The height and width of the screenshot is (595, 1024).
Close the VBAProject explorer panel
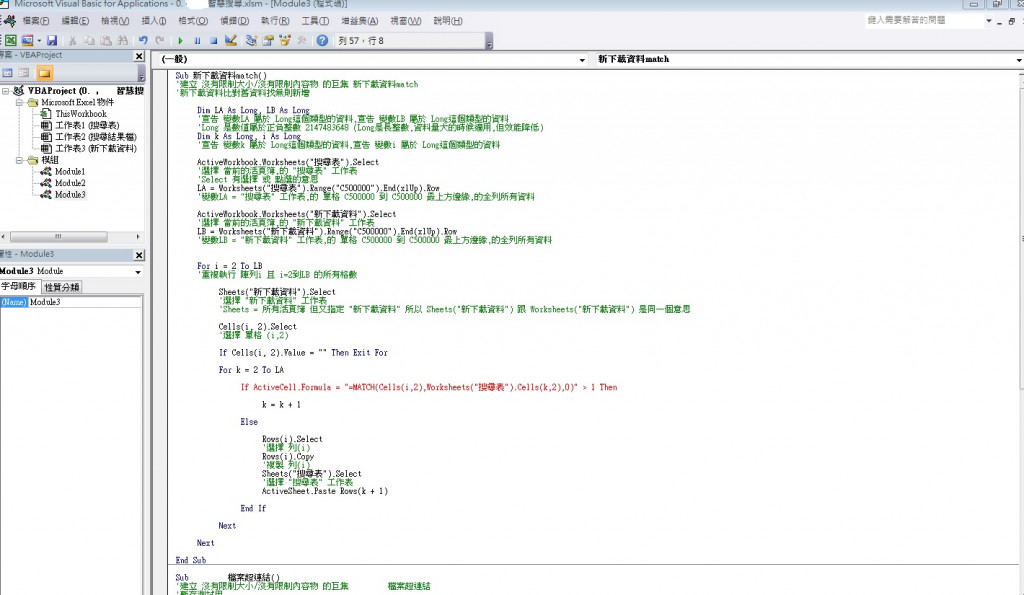139,56
